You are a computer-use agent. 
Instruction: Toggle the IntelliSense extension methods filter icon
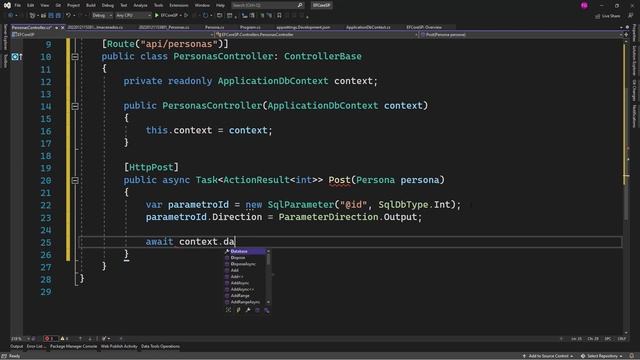267,310
